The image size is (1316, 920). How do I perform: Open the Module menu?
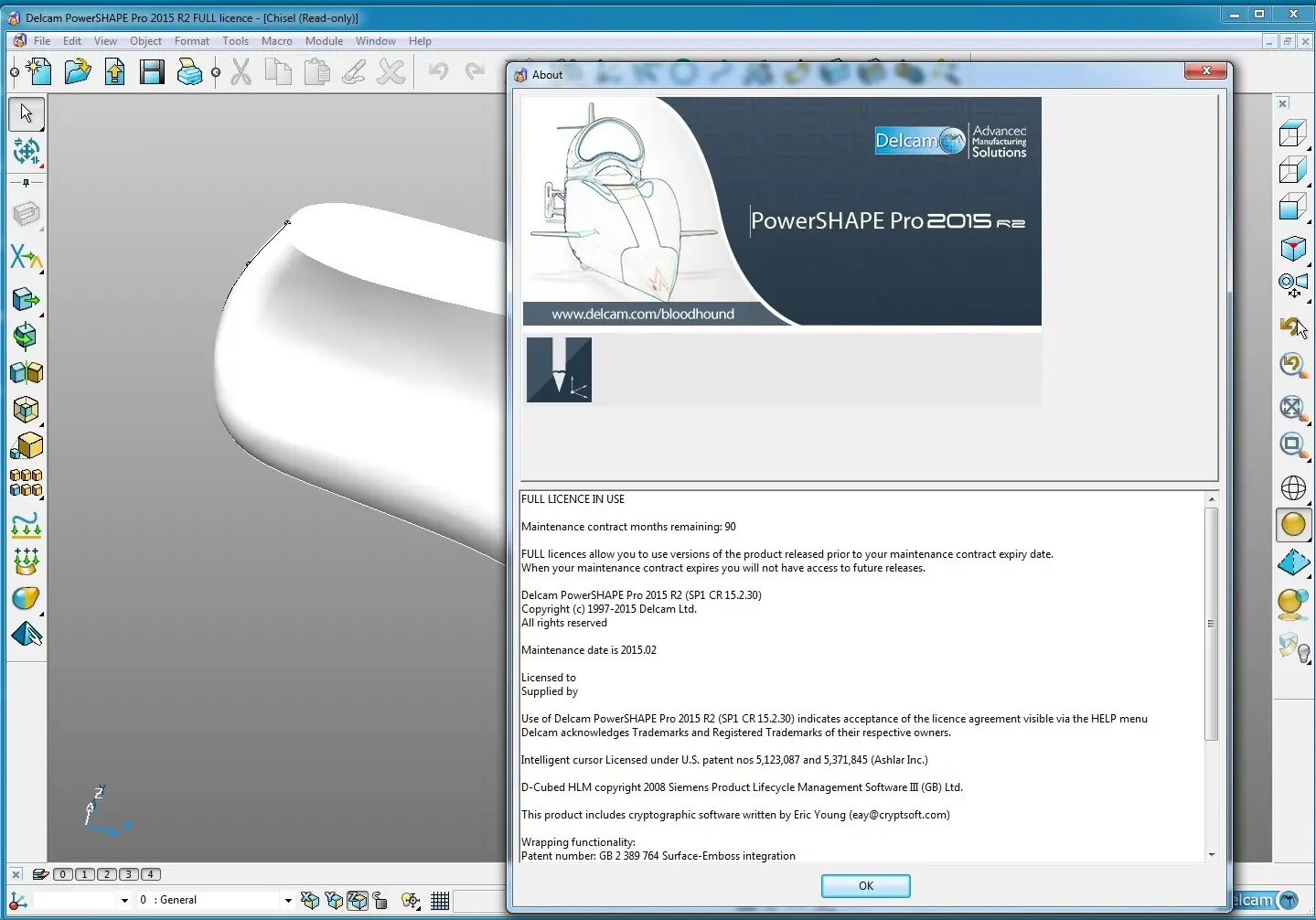click(325, 41)
